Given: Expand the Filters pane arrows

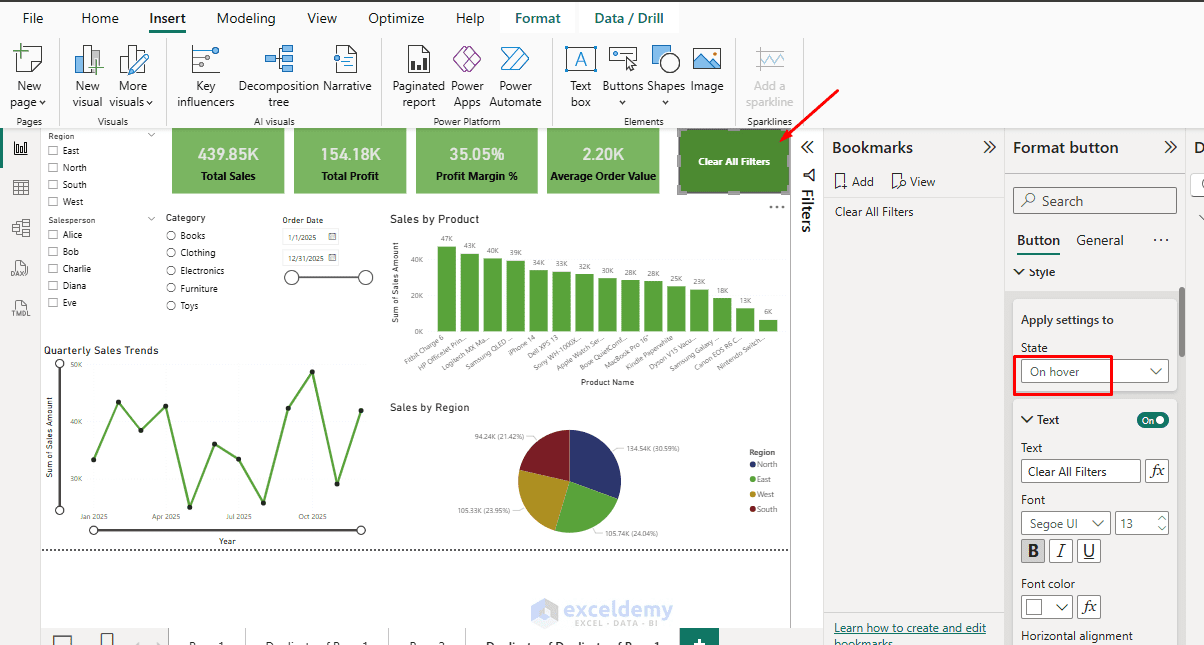Looking at the screenshot, I should coord(808,147).
